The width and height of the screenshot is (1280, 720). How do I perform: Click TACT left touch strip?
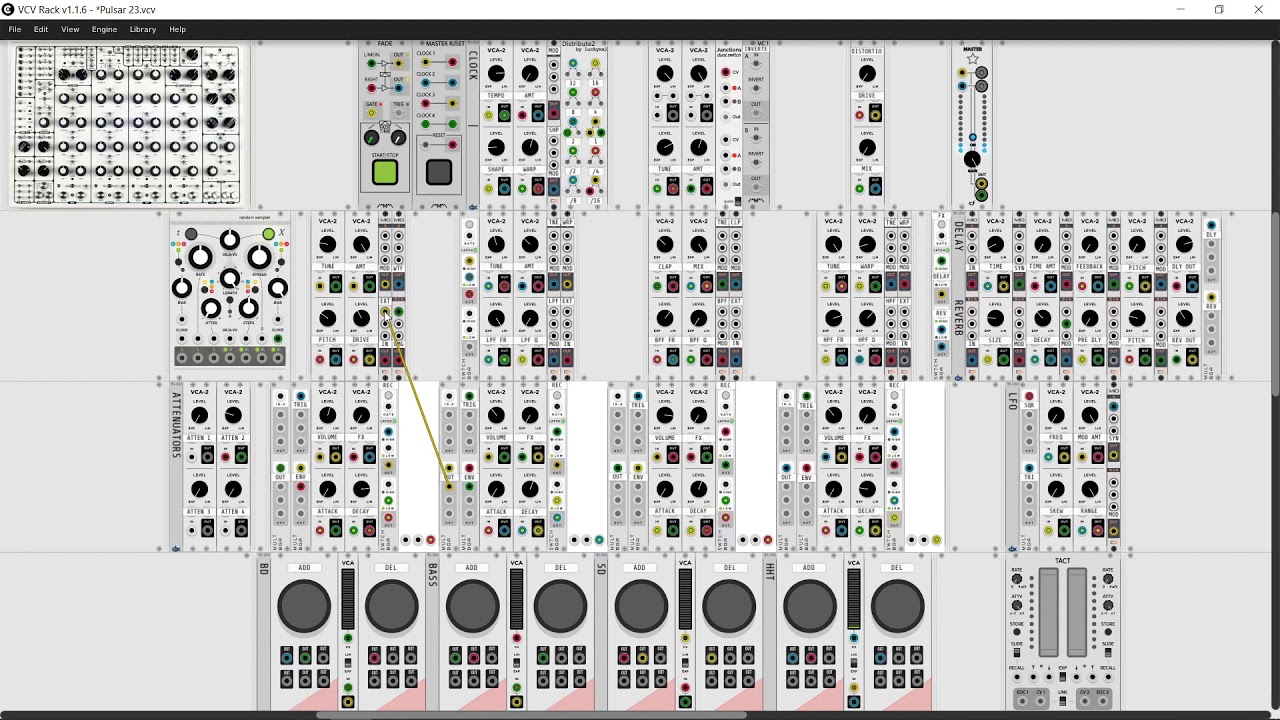point(1047,611)
